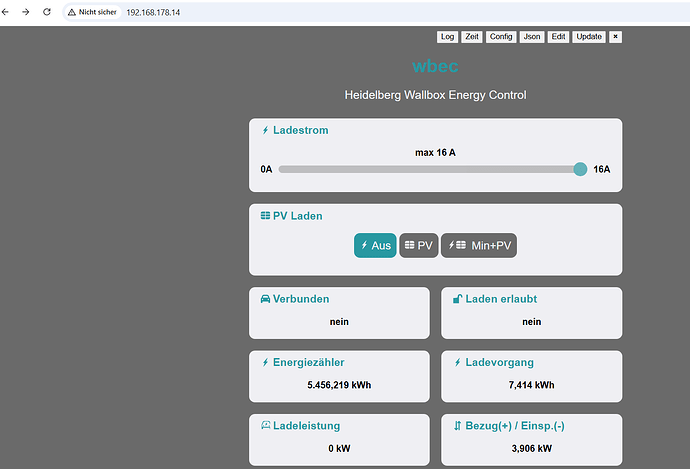
Task: Click the 'Nicht sicher' security warning
Action: (92, 12)
